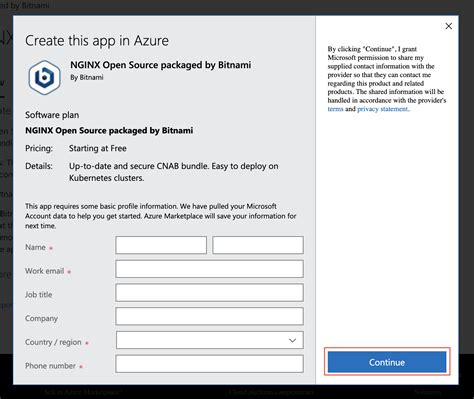The height and width of the screenshot is (399, 474).
Task: Click the Phone number label
Action: click(x=50, y=366)
